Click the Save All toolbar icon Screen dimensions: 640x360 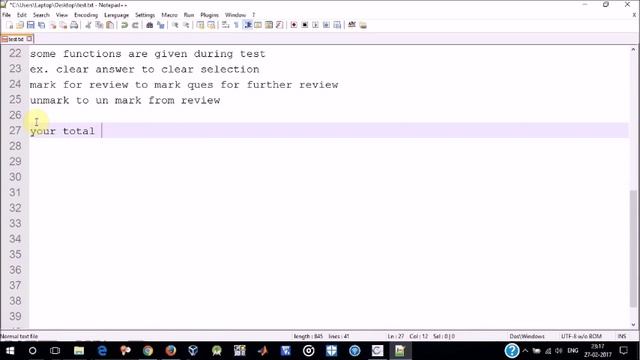(42, 25)
